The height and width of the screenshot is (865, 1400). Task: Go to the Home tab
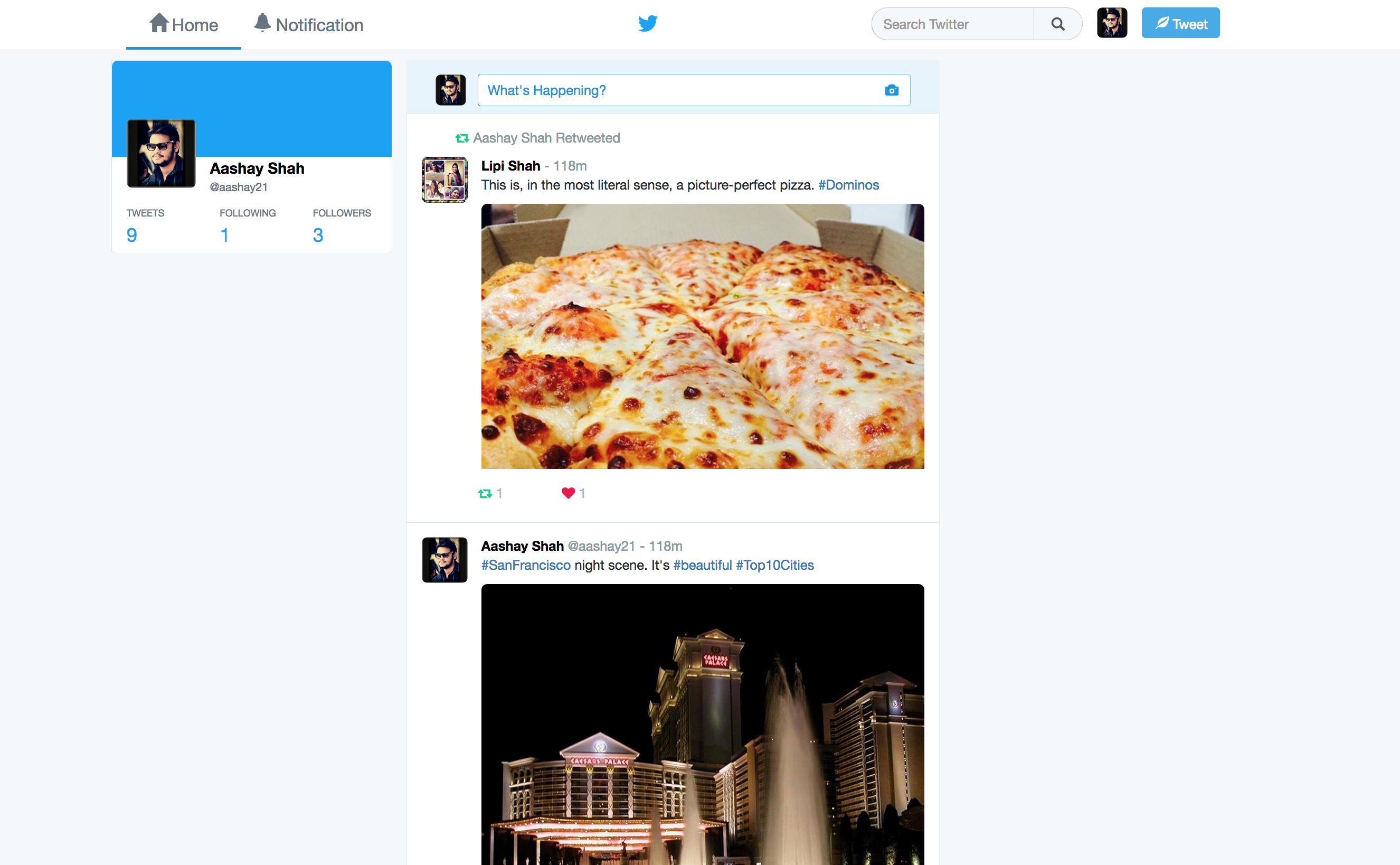tap(184, 25)
